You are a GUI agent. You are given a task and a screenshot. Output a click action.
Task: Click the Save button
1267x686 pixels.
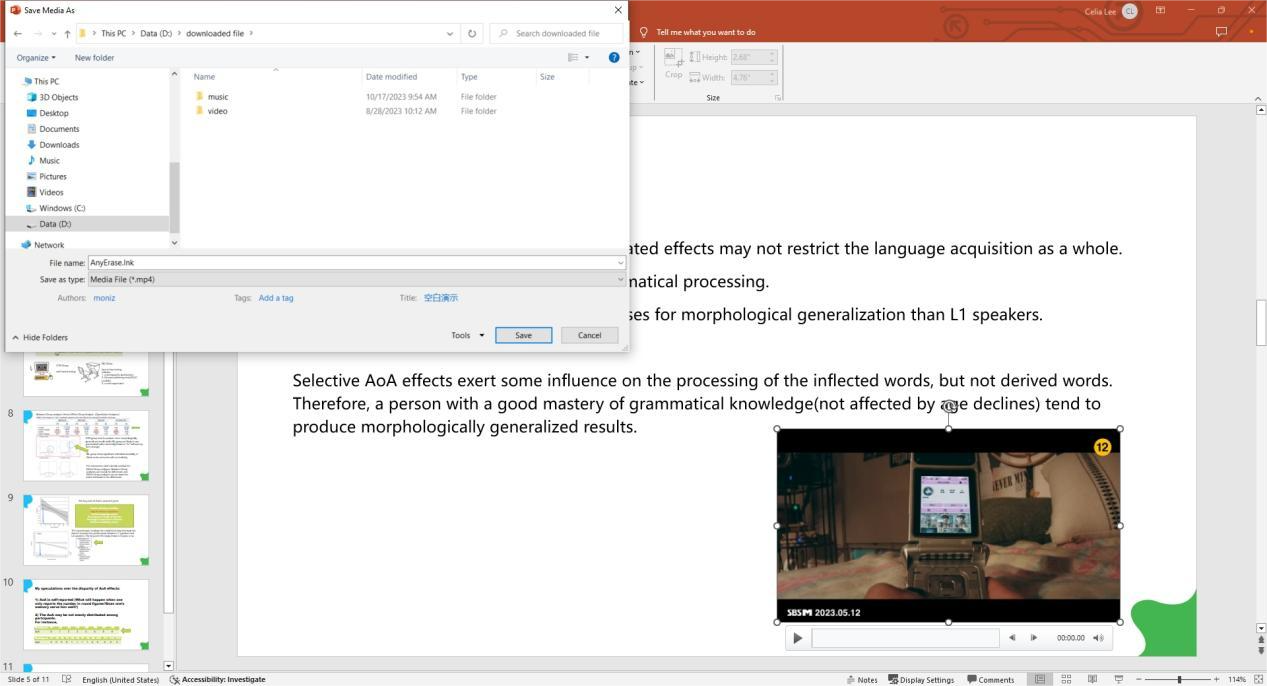click(x=523, y=335)
